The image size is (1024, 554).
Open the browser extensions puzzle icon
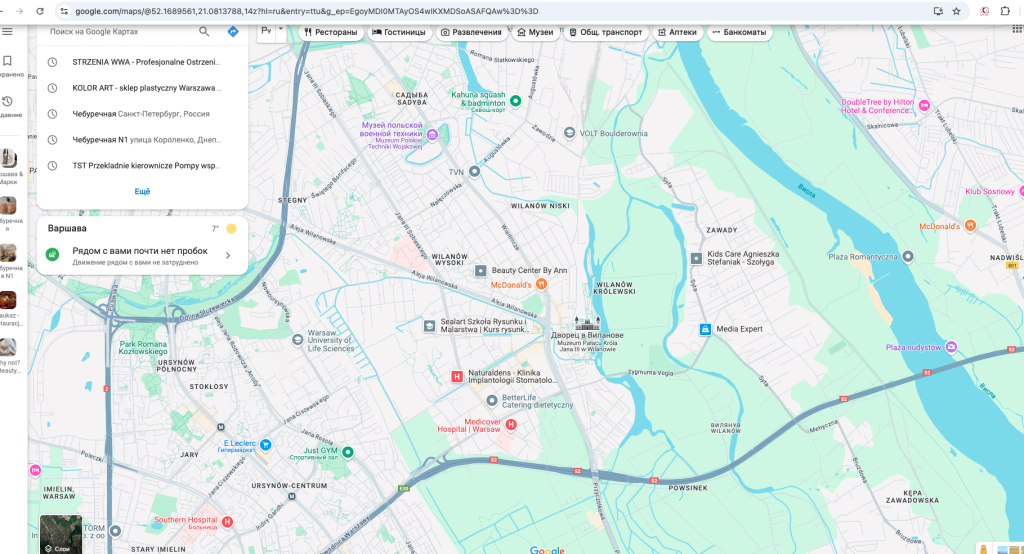point(1005,11)
